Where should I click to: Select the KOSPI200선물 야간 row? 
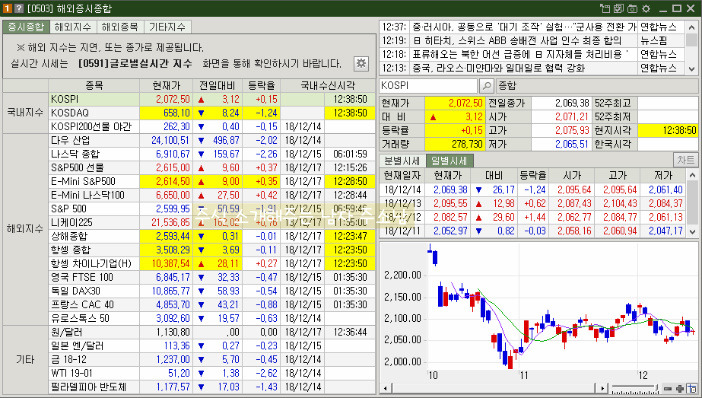point(212,126)
